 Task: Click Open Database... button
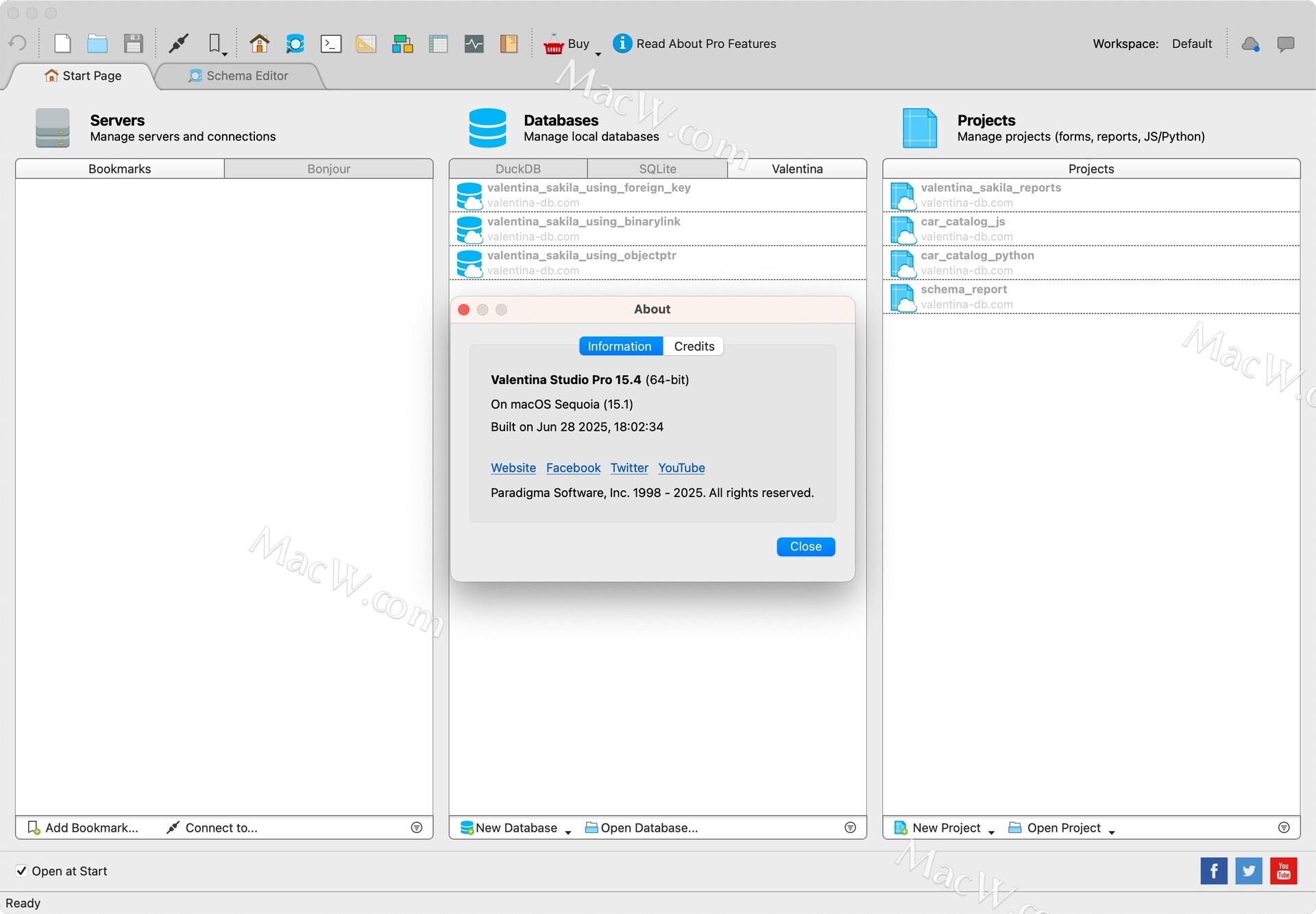tap(642, 828)
